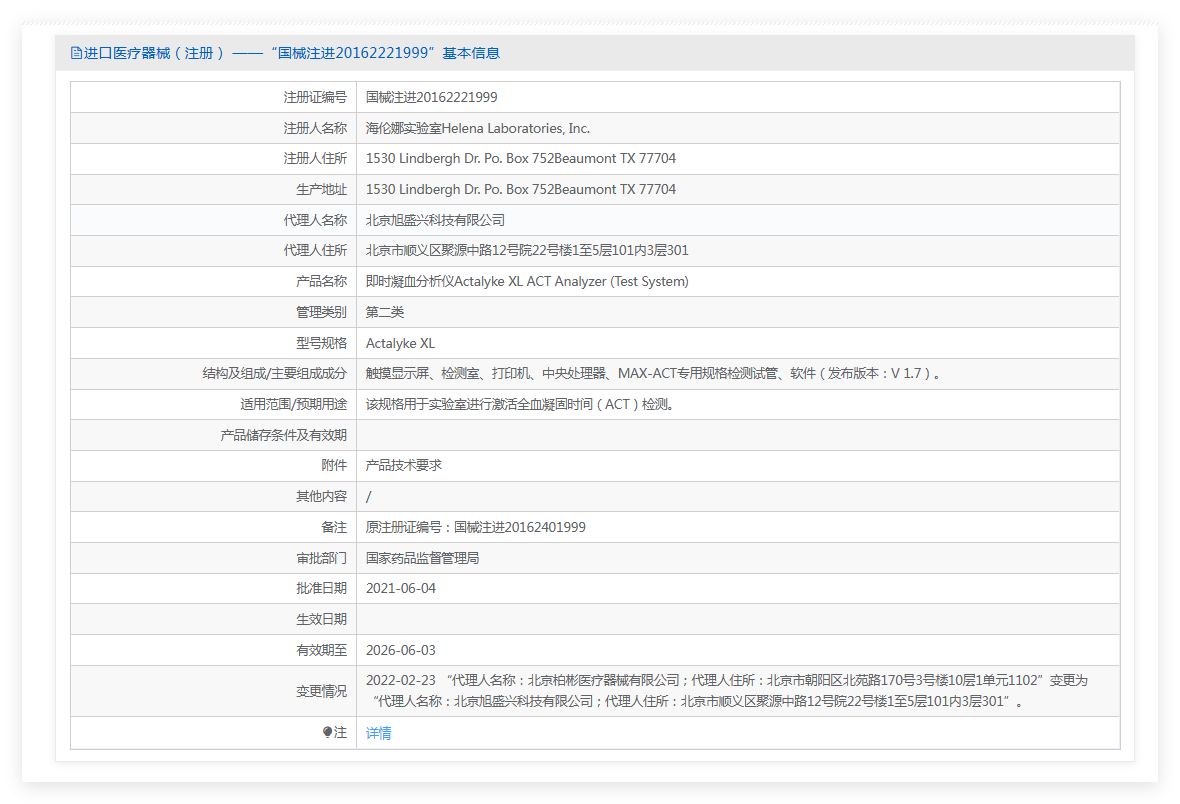Select the change record dated 2022-02-23

727,690
